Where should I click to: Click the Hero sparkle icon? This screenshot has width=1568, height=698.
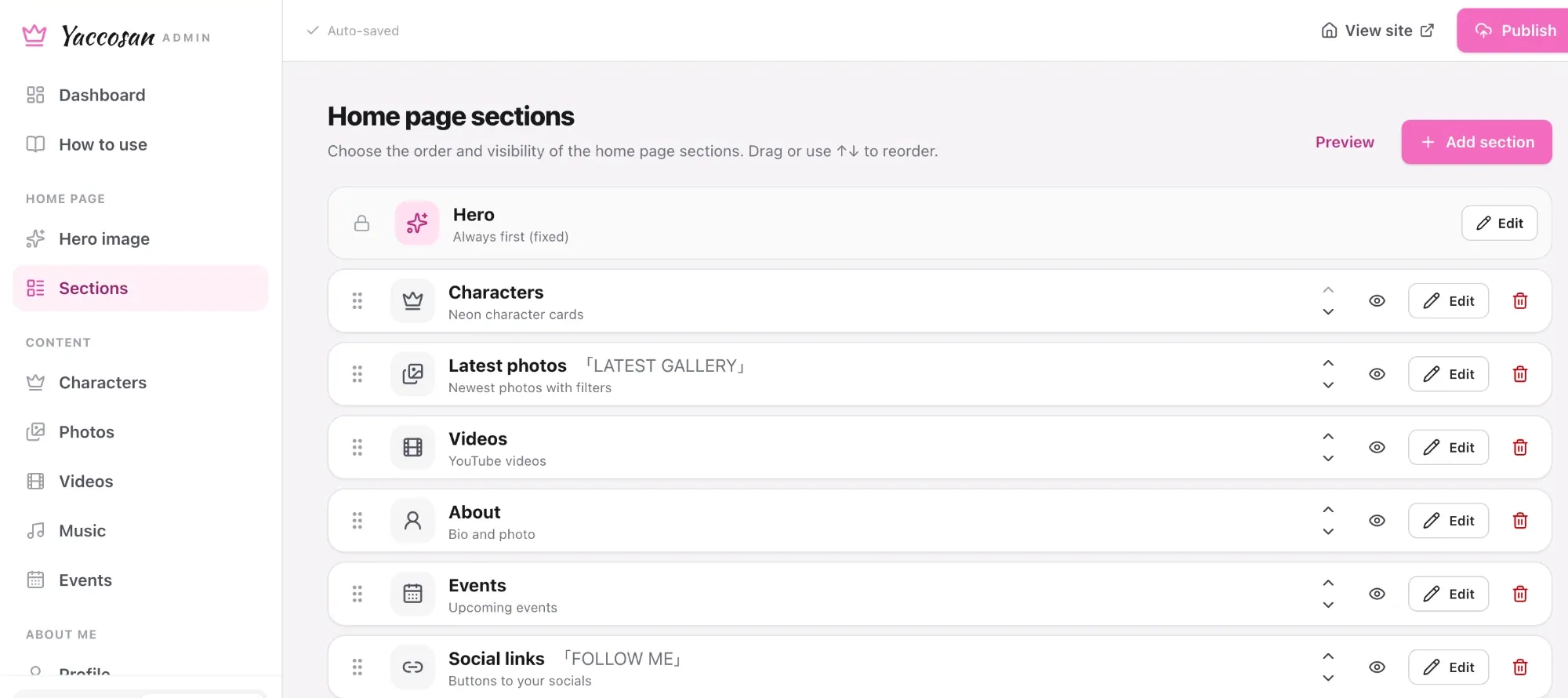click(x=416, y=224)
